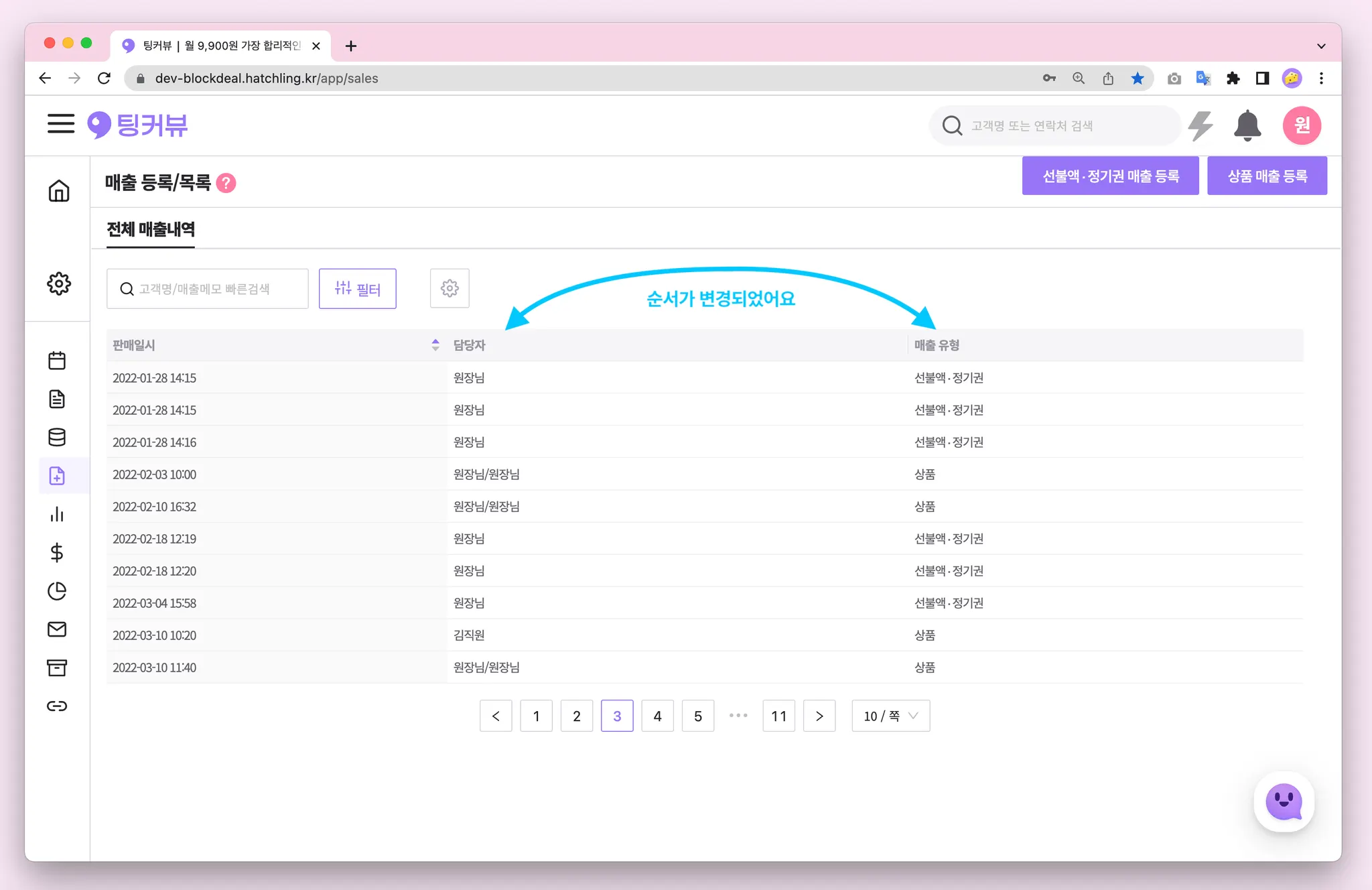Open the calendar icon in sidebar
1372x890 pixels.
[57, 361]
